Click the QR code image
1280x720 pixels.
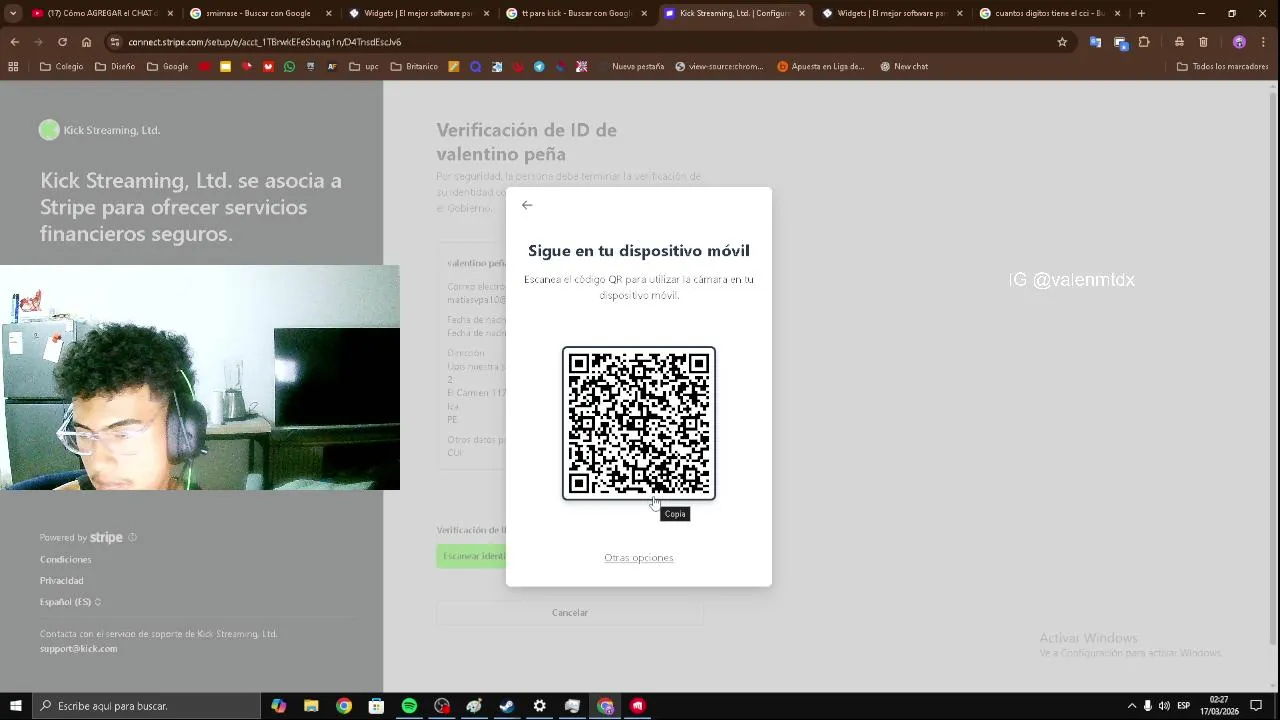(x=639, y=423)
